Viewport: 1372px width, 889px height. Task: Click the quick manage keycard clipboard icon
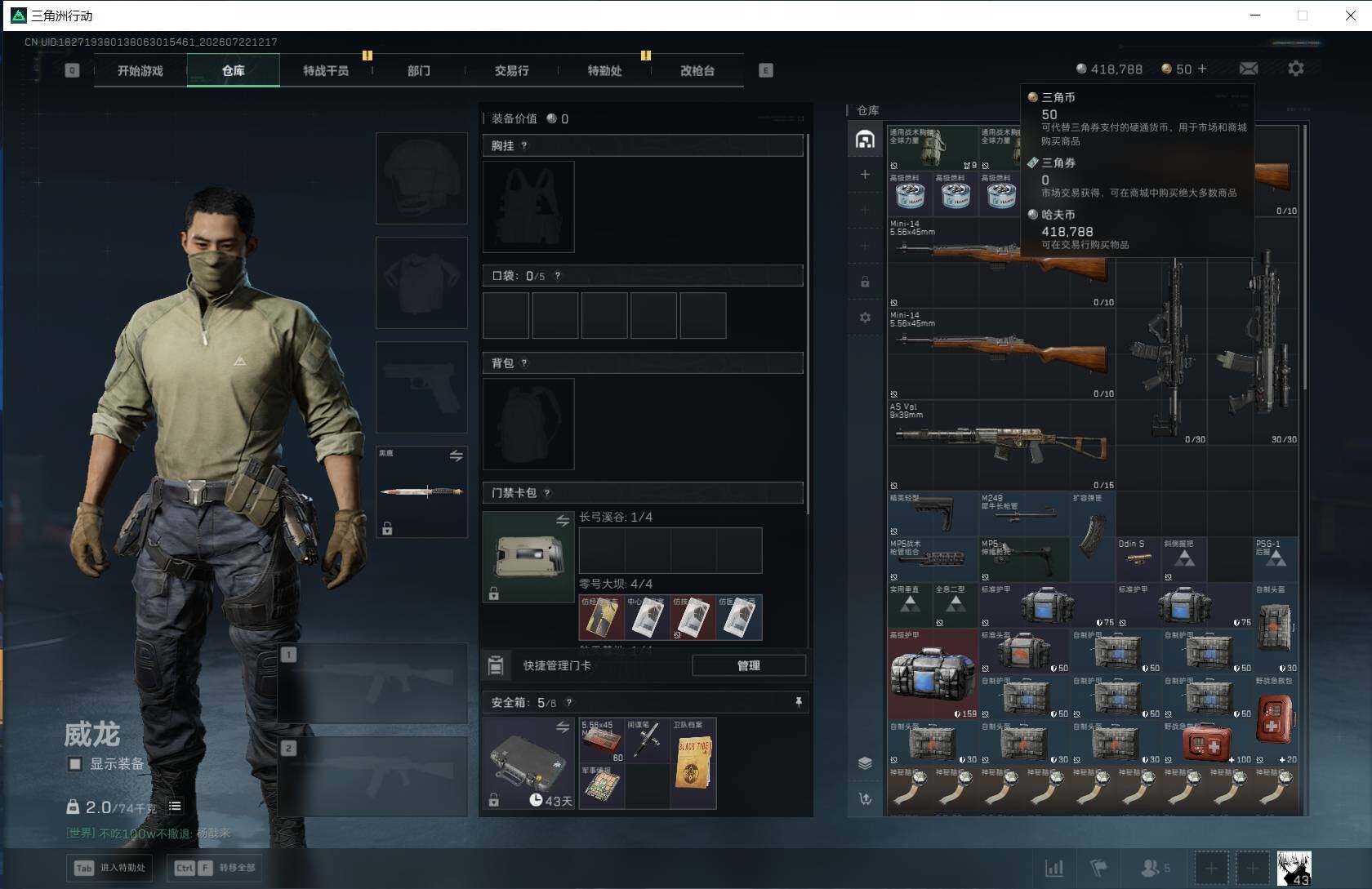495,665
